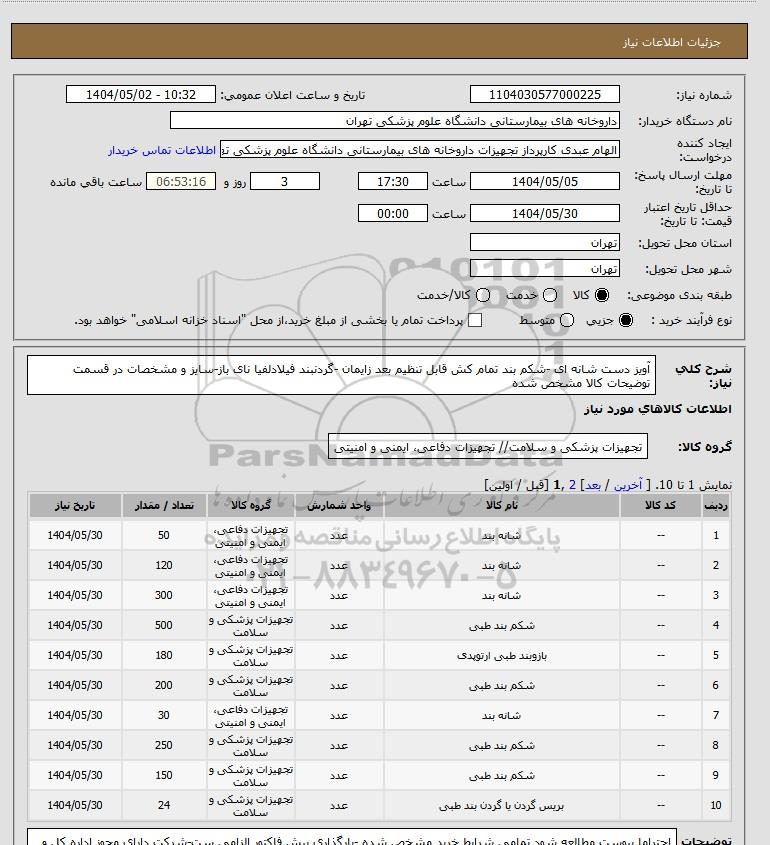Screen dimensions: 770x845
Task: Click the remaining time field 06:53:16
Action: coord(181,182)
